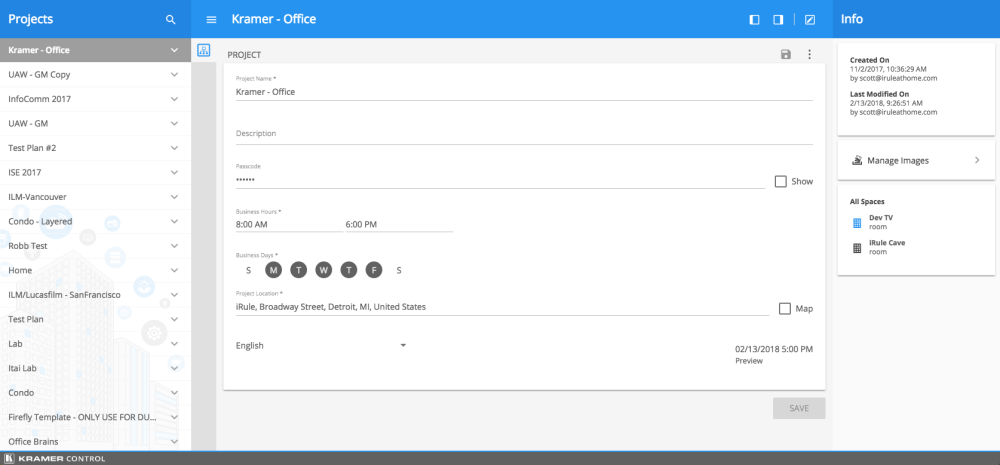The width and height of the screenshot is (1000, 465).
Task: Toggle Sunday business day
Action: click(249, 270)
